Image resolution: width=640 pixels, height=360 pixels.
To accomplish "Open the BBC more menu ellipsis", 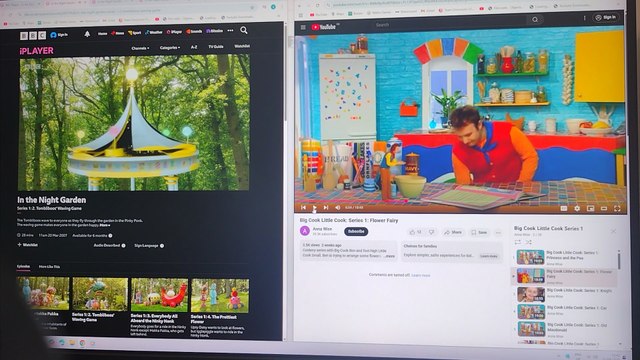I will [x=231, y=31].
